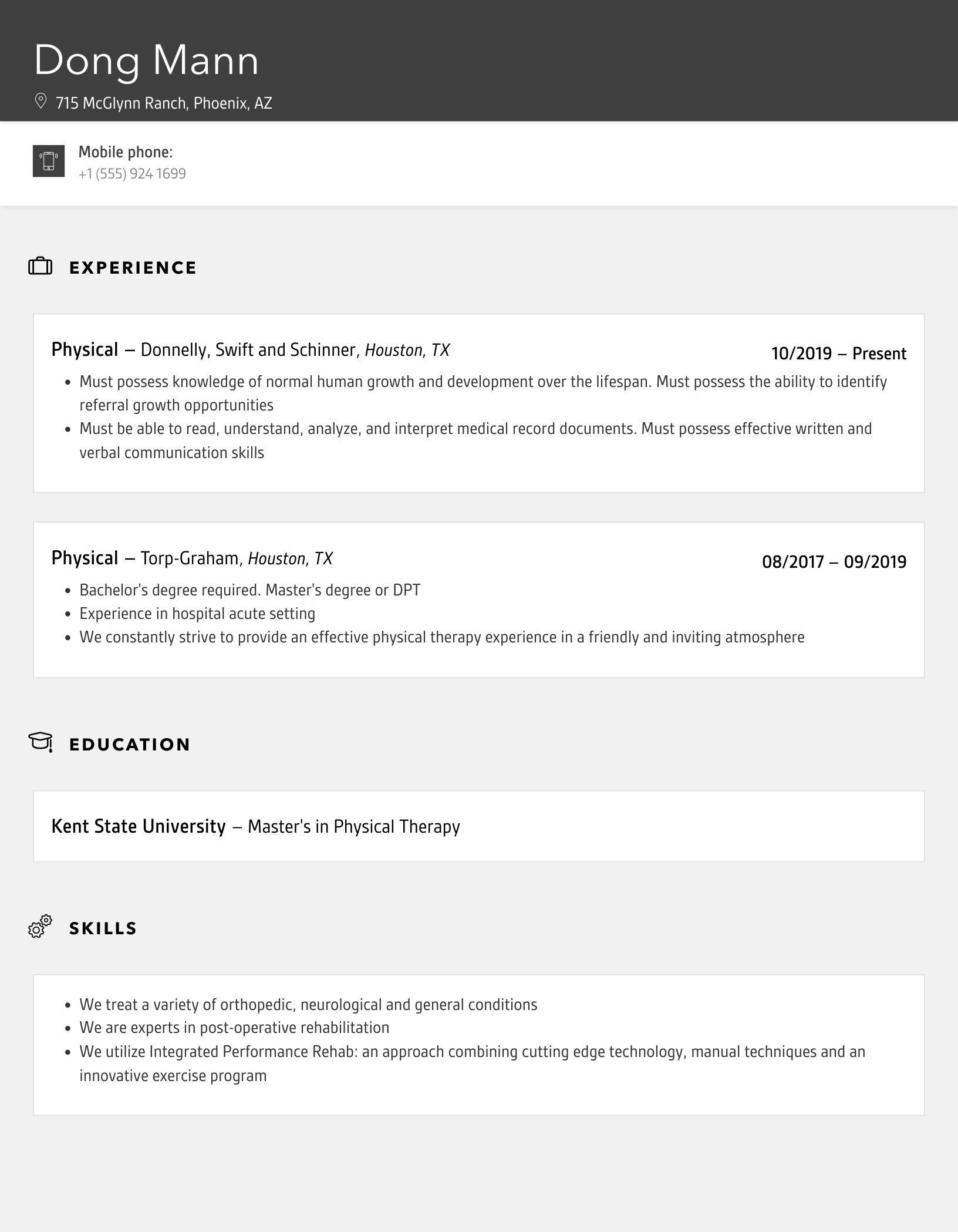This screenshot has height=1232, width=958.
Task: Click the mobile phone icon
Action: click(49, 161)
